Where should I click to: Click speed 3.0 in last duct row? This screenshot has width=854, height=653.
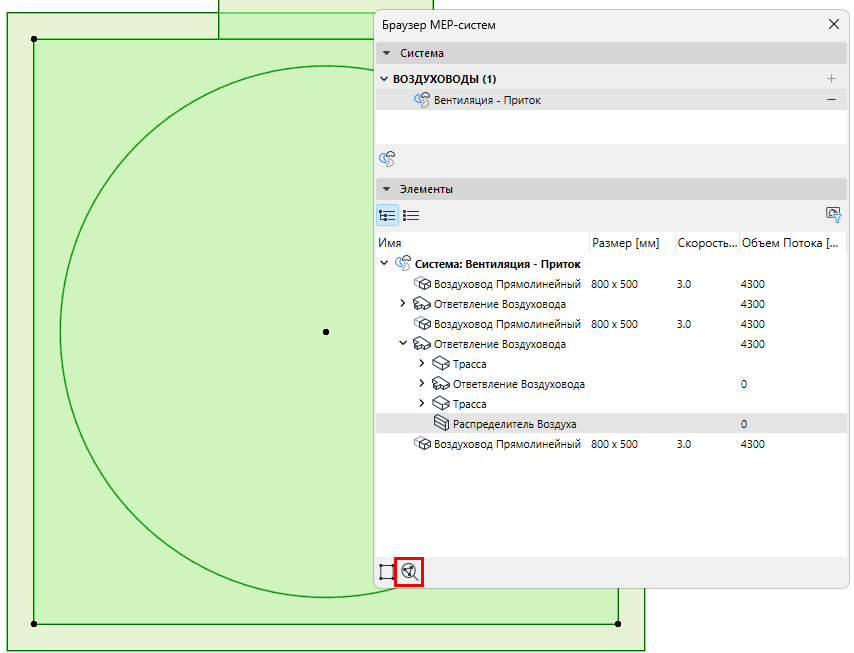point(684,444)
